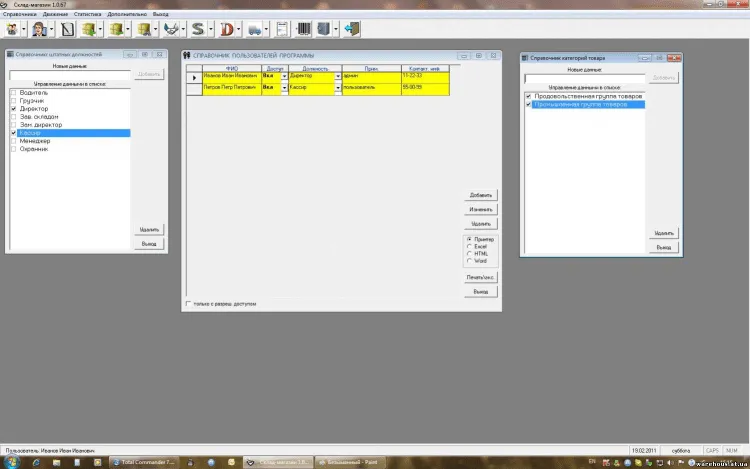Click Windows Start orb on taskbar
This screenshot has height=469, width=750.
pos(11,462)
